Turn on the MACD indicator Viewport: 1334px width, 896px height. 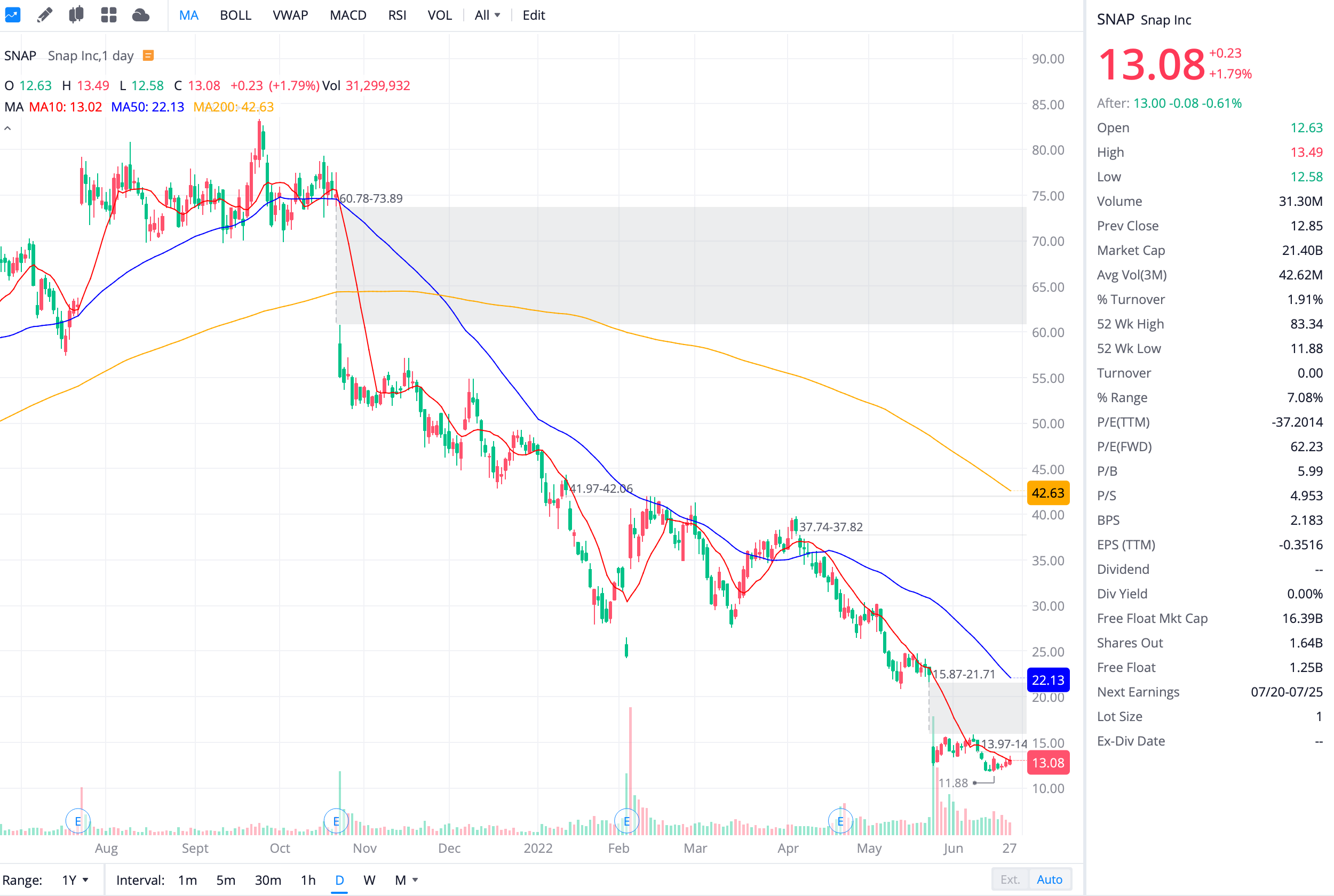pyautogui.click(x=347, y=15)
